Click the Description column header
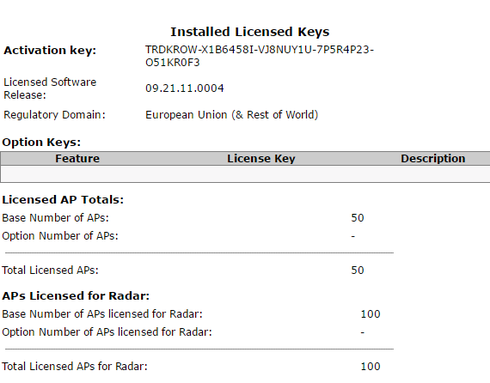 coord(433,159)
